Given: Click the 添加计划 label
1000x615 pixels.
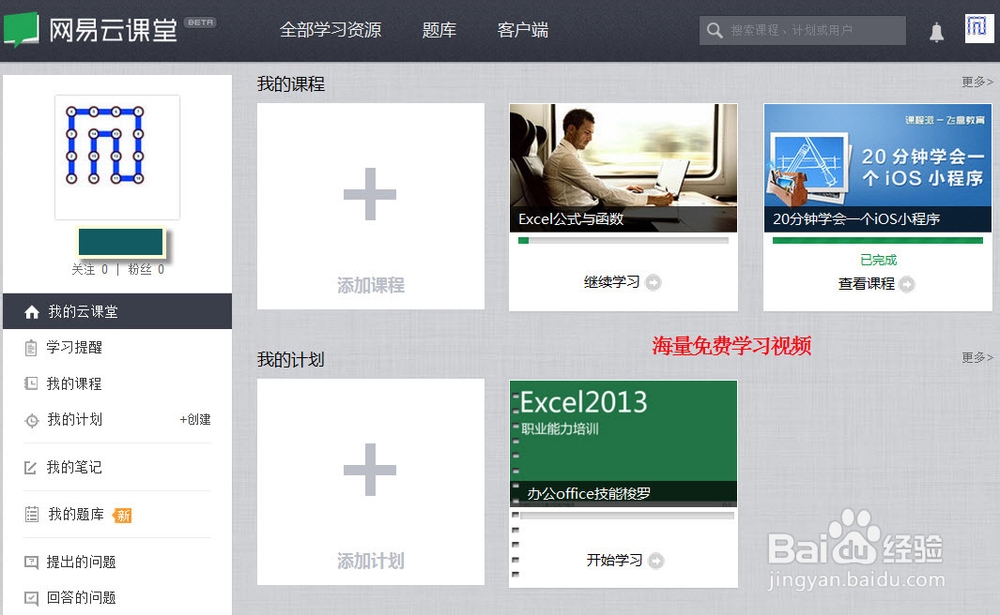Looking at the screenshot, I should (x=371, y=561).
